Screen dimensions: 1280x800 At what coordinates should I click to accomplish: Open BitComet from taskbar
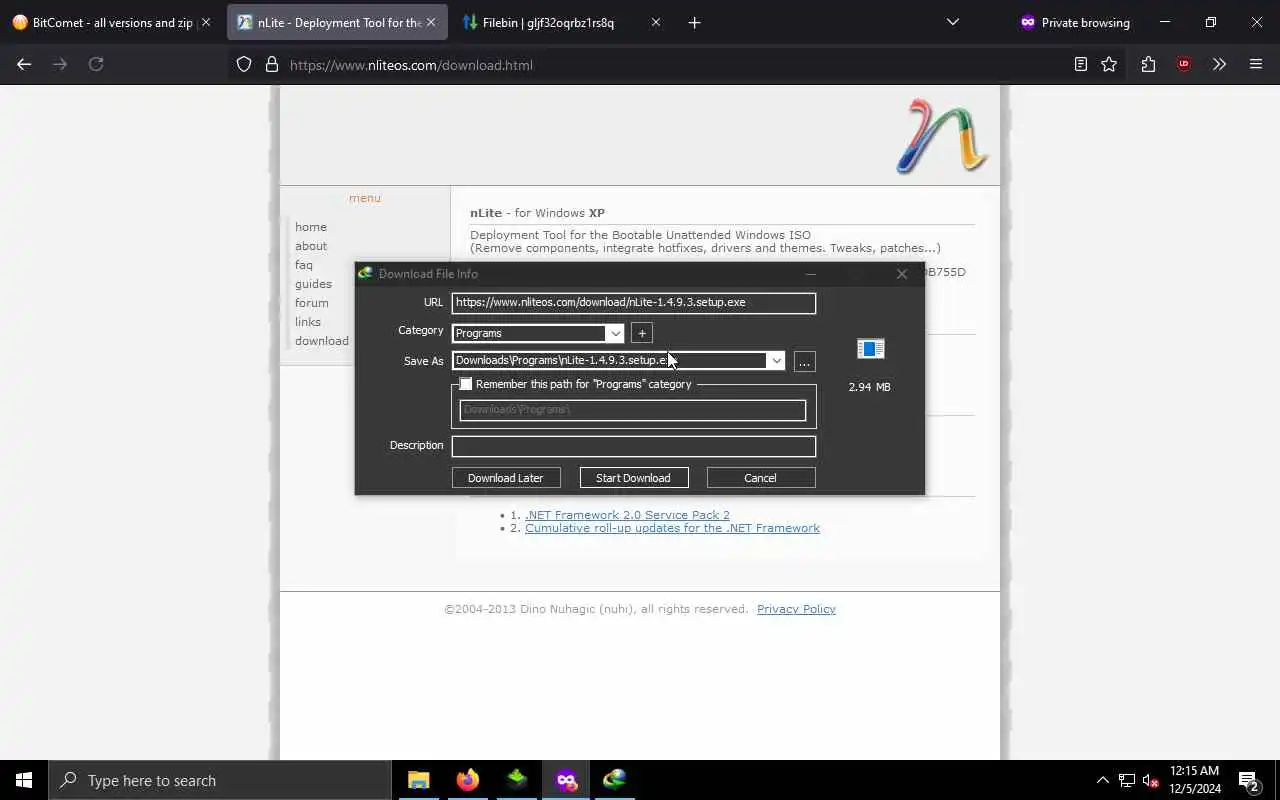point(615,780)
